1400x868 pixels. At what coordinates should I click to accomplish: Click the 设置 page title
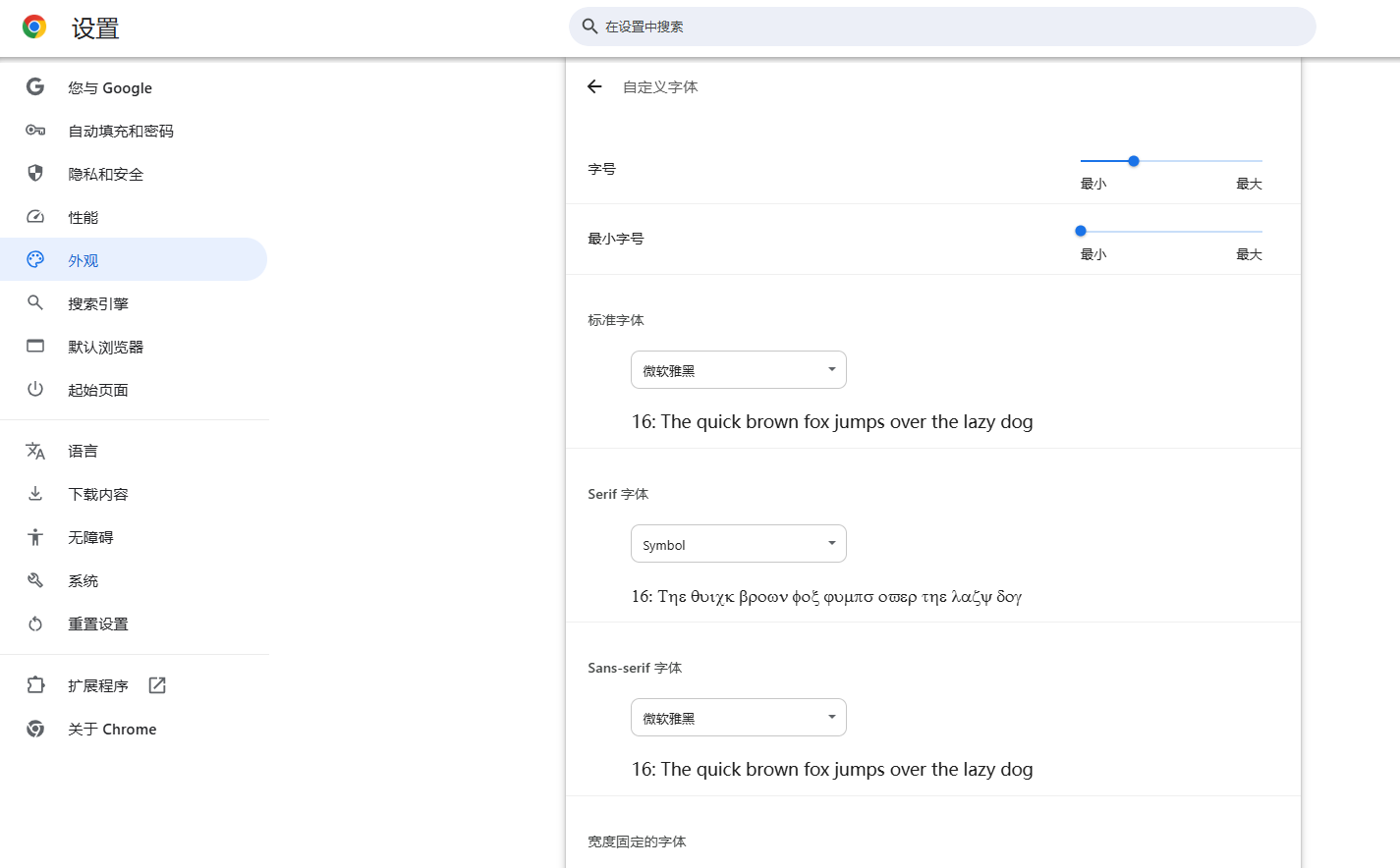tap(95, 28)
